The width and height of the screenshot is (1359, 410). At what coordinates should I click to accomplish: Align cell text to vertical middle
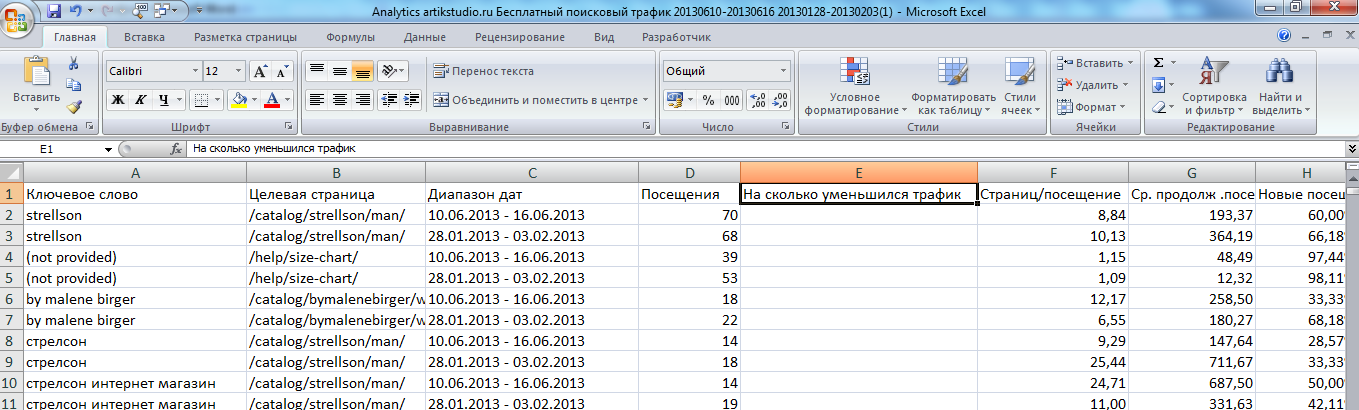click(x=339, y=71)
